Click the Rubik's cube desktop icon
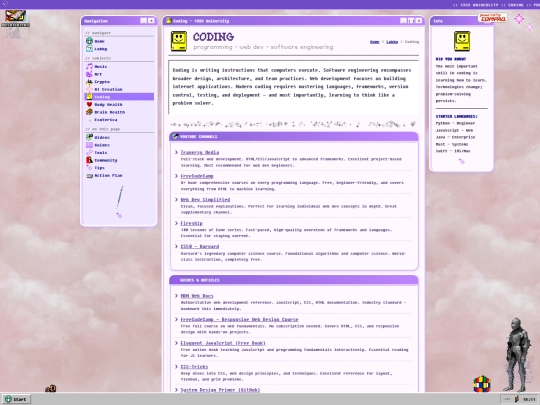Viewport: 540px width, 405px height. coord(482,384)
